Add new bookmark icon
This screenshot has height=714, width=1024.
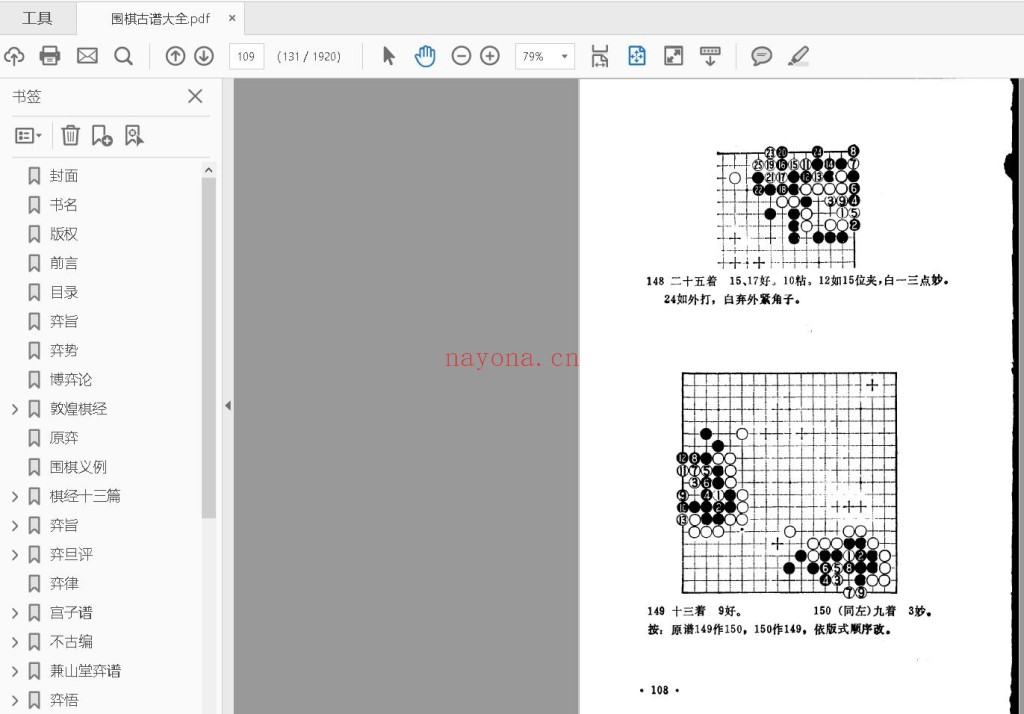pyautogui.click(x=102, y=136)
